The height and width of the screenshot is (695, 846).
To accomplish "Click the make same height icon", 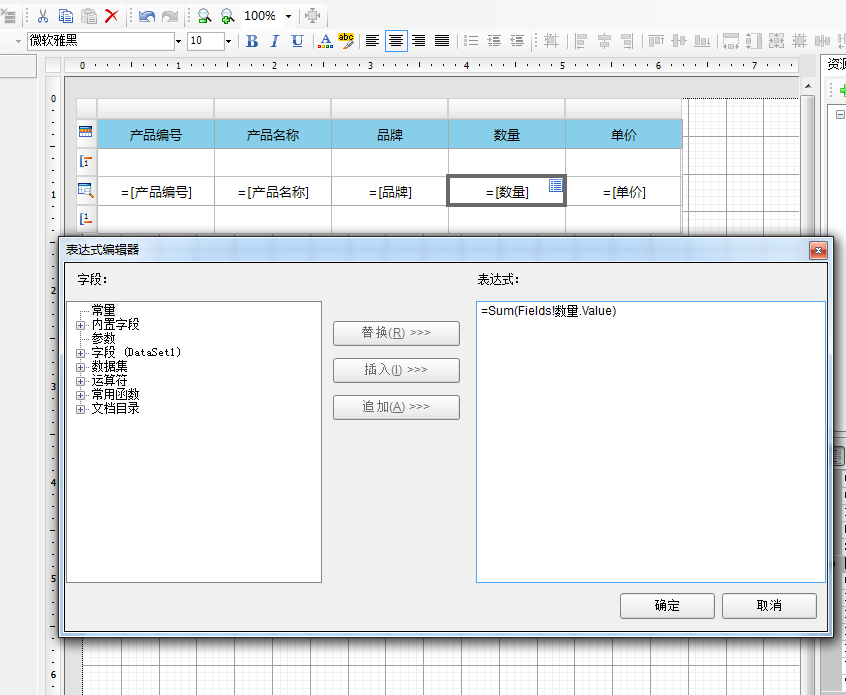I will click(x=754, y=41).
